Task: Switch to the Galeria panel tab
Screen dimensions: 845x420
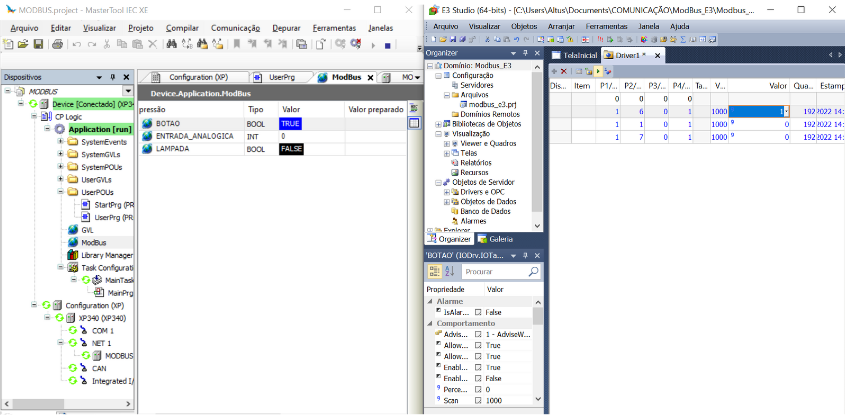Action: click(495, 239)
